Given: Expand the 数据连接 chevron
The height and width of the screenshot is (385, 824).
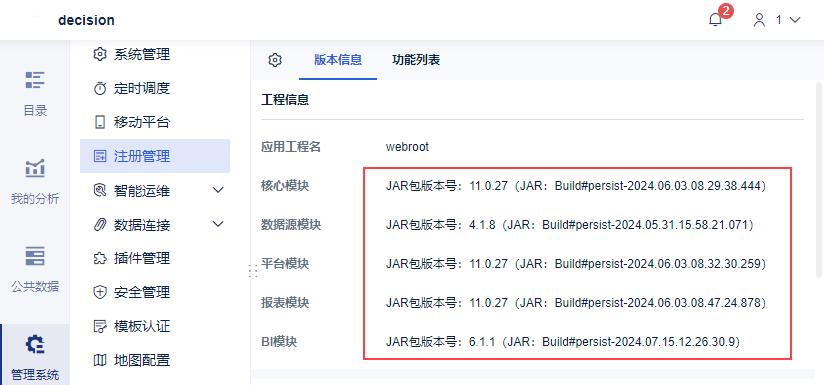Looking at the screenshot, I should pos(218,224).
